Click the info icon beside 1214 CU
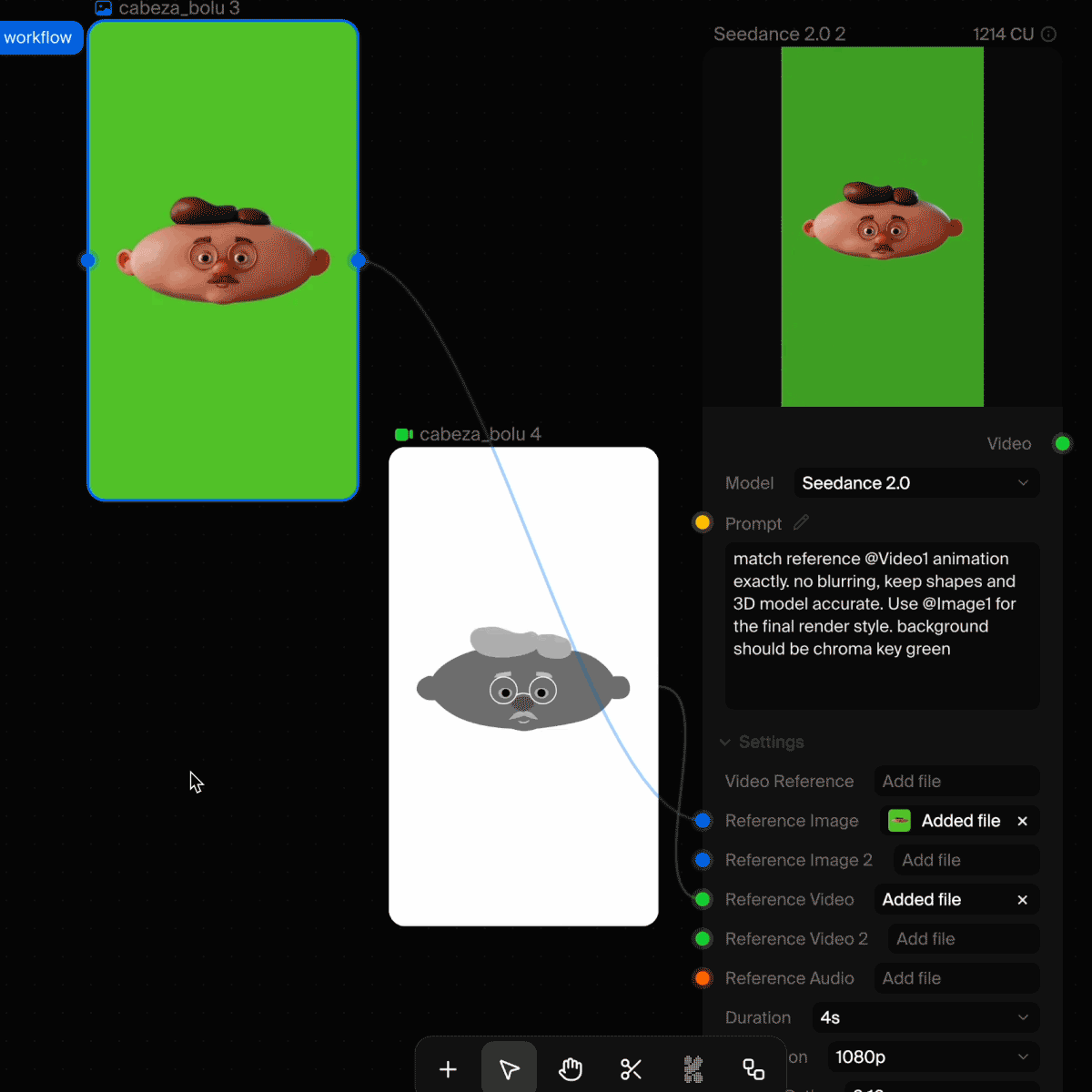The height and width of the screenshot is (1092, 1092). (x=1048, y=34)
